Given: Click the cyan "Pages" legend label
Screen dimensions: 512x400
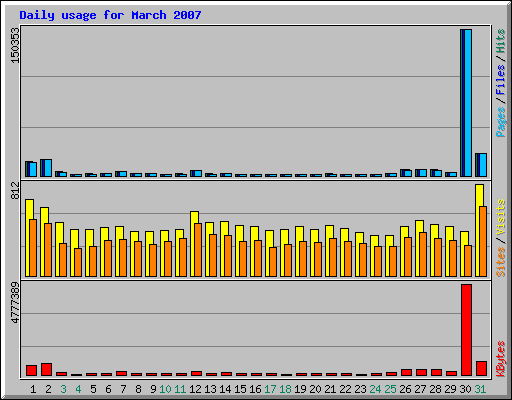Looking at the screenshot, I should (501, 122).
